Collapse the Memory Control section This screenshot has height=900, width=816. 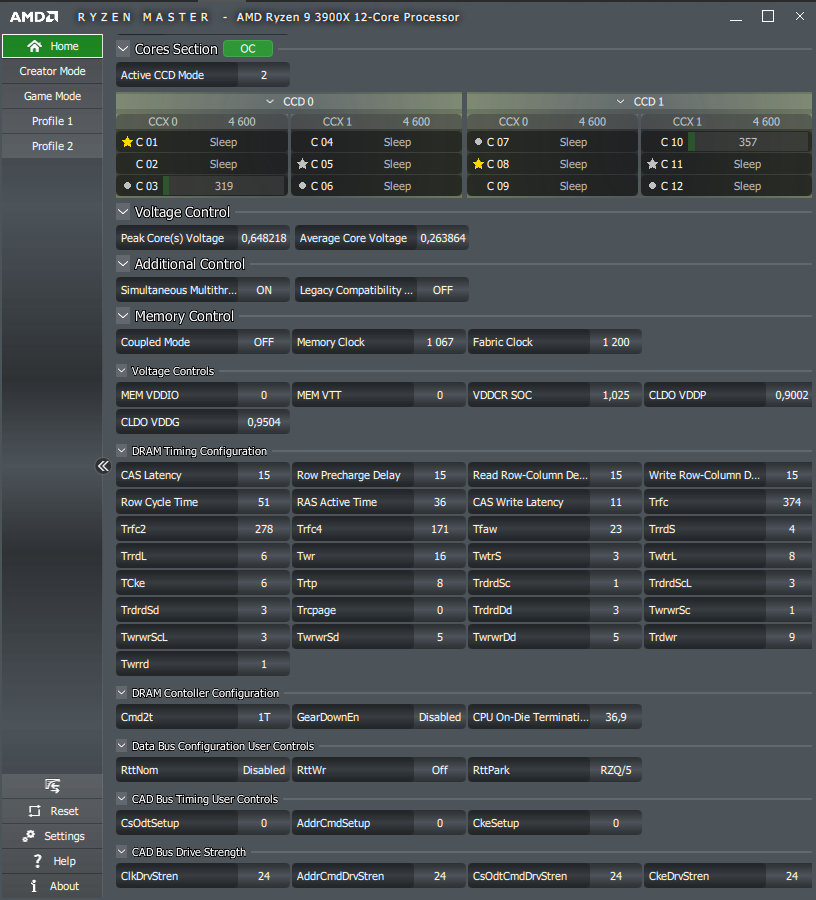123,316
